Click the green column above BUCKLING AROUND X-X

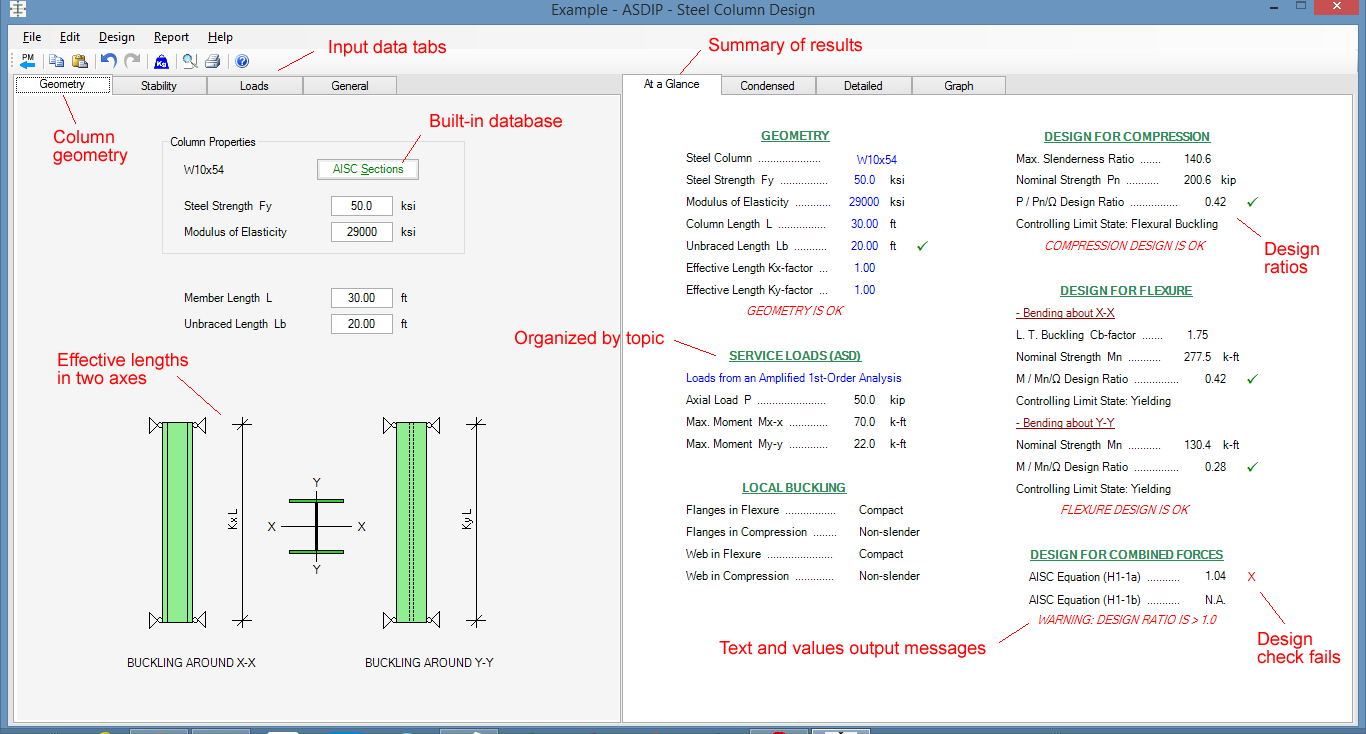pyautogui.click(x=177, y=524)
